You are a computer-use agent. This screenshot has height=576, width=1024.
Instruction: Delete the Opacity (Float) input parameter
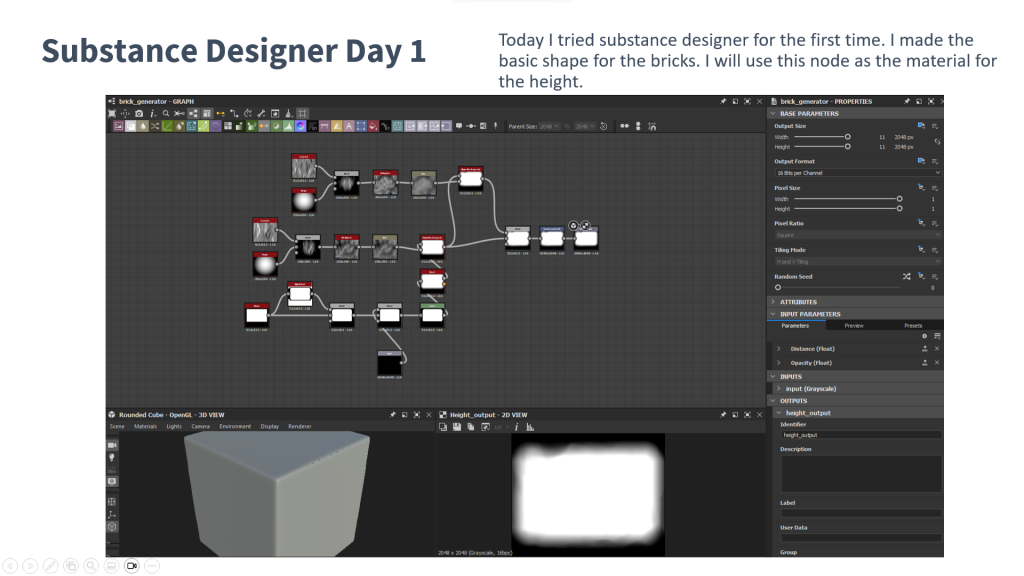tap(937, 362)
